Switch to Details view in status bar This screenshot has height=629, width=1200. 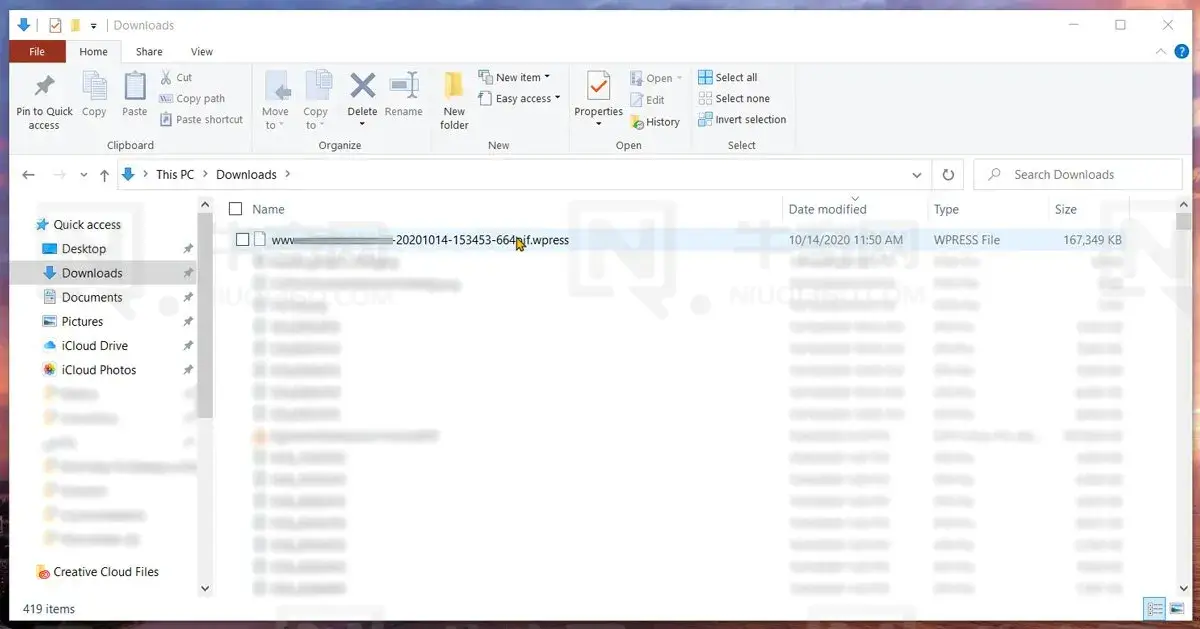coord(1155,608)
